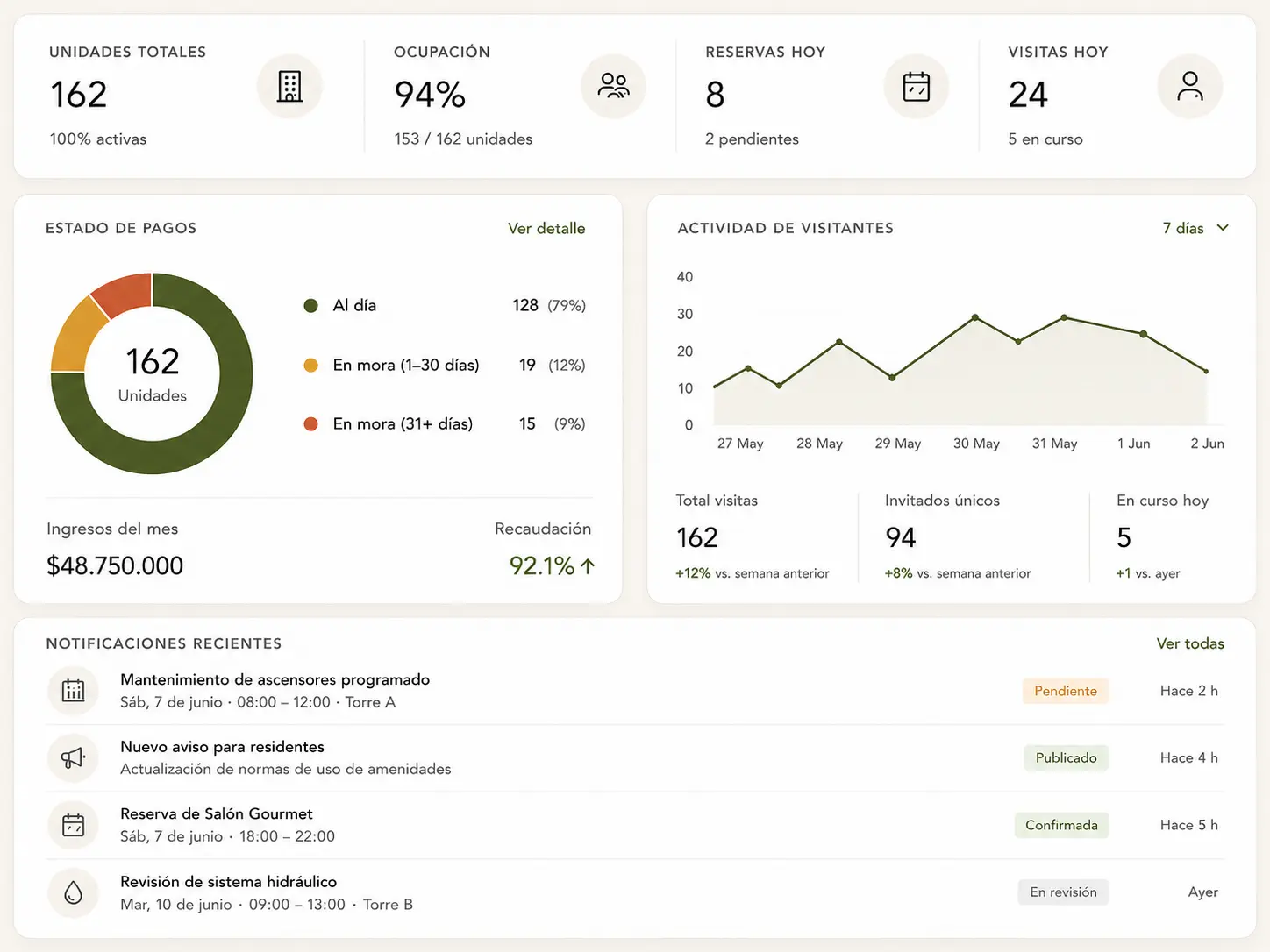Click the Ayer timestamp
The image size is (1270, 952).
[x=1203, y=892]
